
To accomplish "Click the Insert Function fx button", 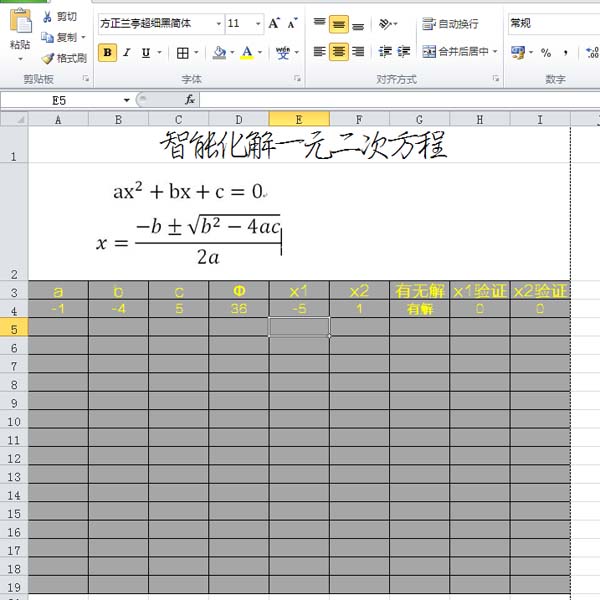I will (190, 100).
